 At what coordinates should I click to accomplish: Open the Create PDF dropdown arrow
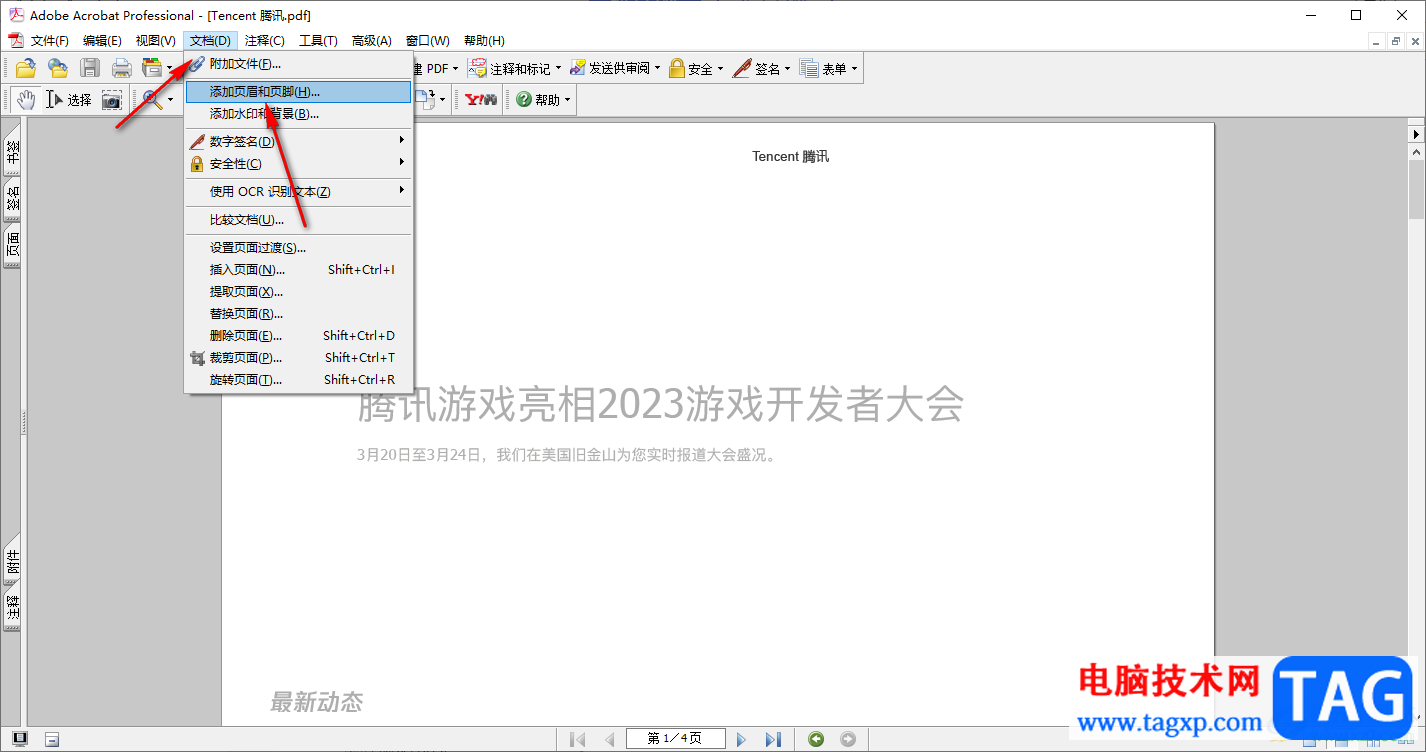455,69
